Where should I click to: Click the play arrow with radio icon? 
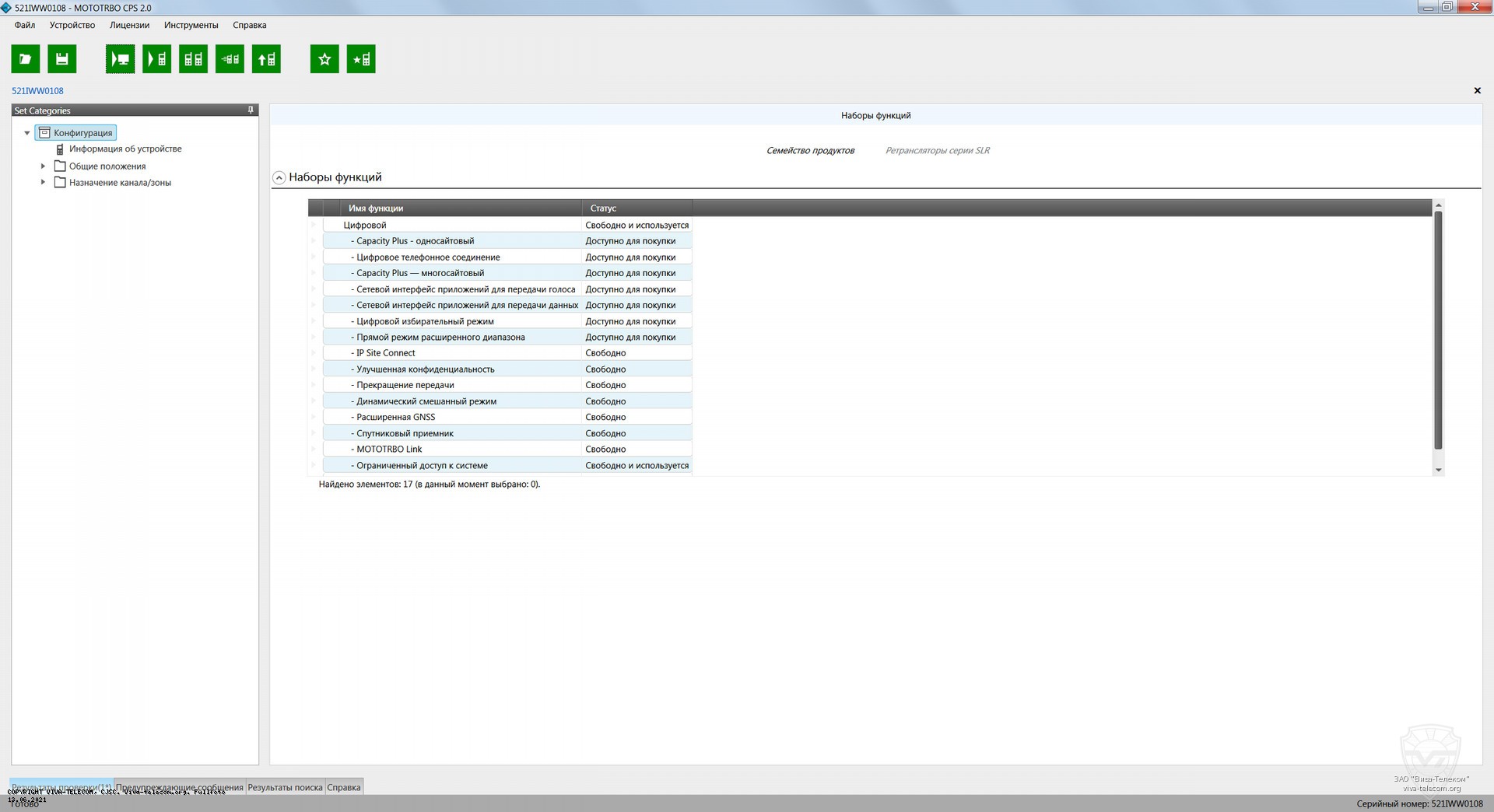[157, 59]
